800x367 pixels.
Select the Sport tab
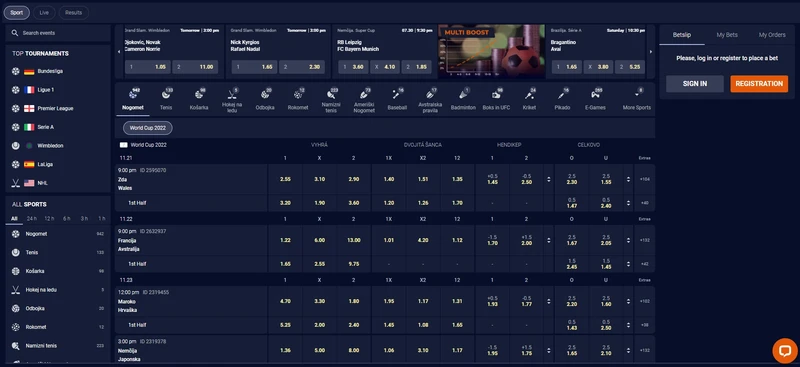[x=16, y=13]
